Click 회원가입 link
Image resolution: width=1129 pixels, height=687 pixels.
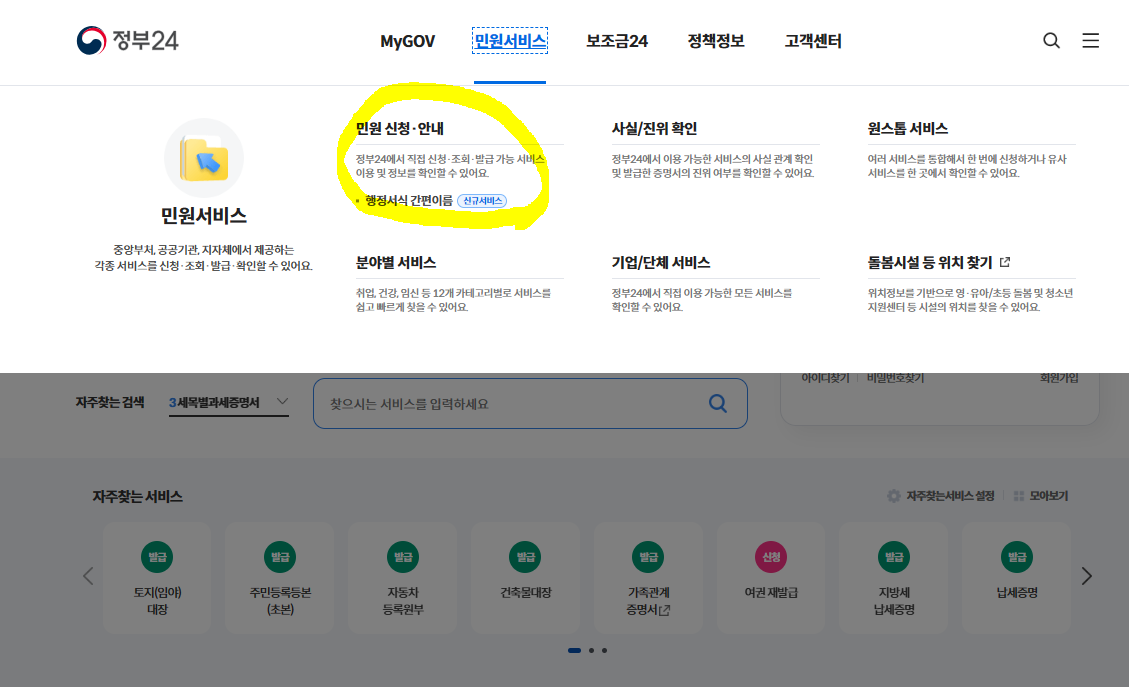pyautogui.click(x=1059, y=377)
